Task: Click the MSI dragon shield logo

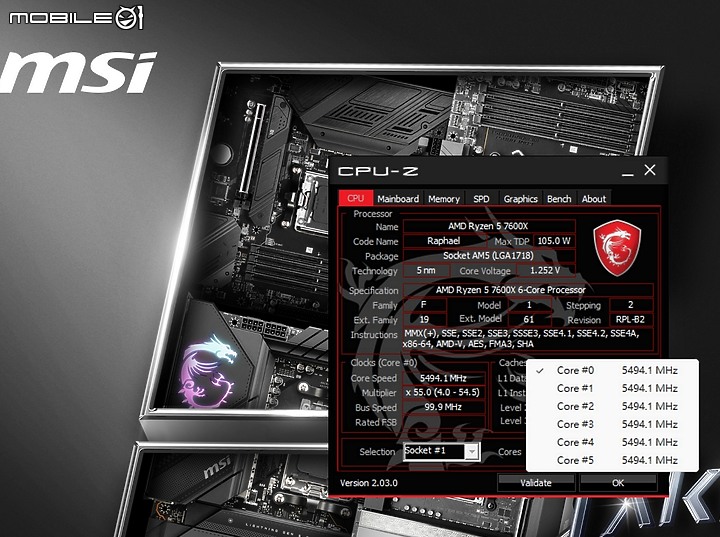Action: (617, 248)
